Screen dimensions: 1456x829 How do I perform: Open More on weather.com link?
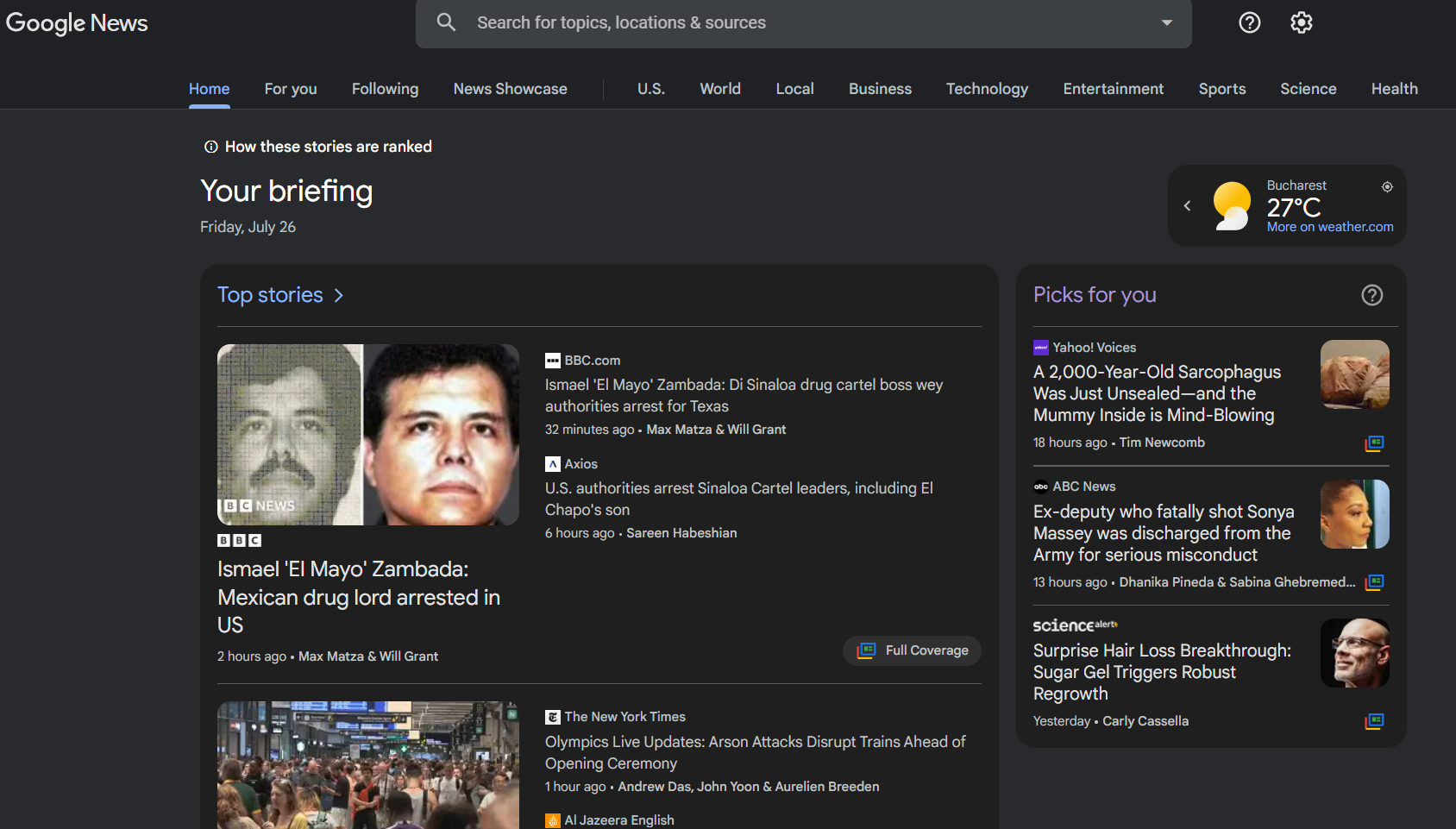click(x=1330, y=227)
